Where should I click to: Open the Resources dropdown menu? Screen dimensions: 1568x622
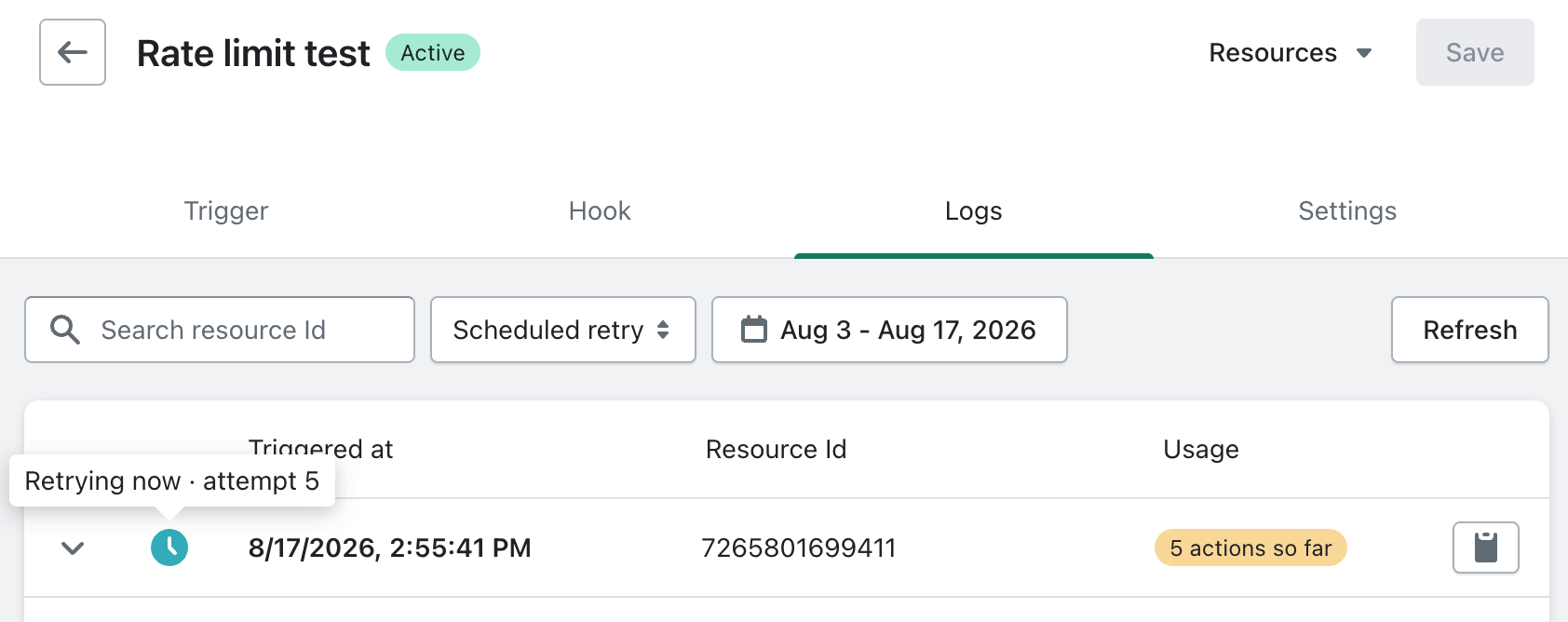[x=1290, y=53]
